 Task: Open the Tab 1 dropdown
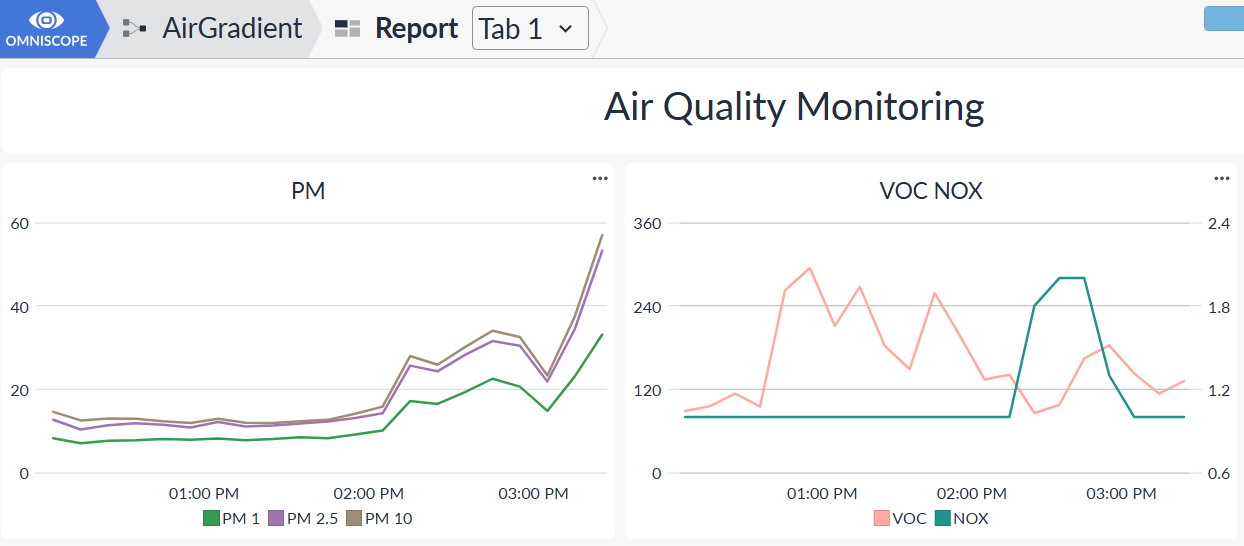(x=530, y=29)
